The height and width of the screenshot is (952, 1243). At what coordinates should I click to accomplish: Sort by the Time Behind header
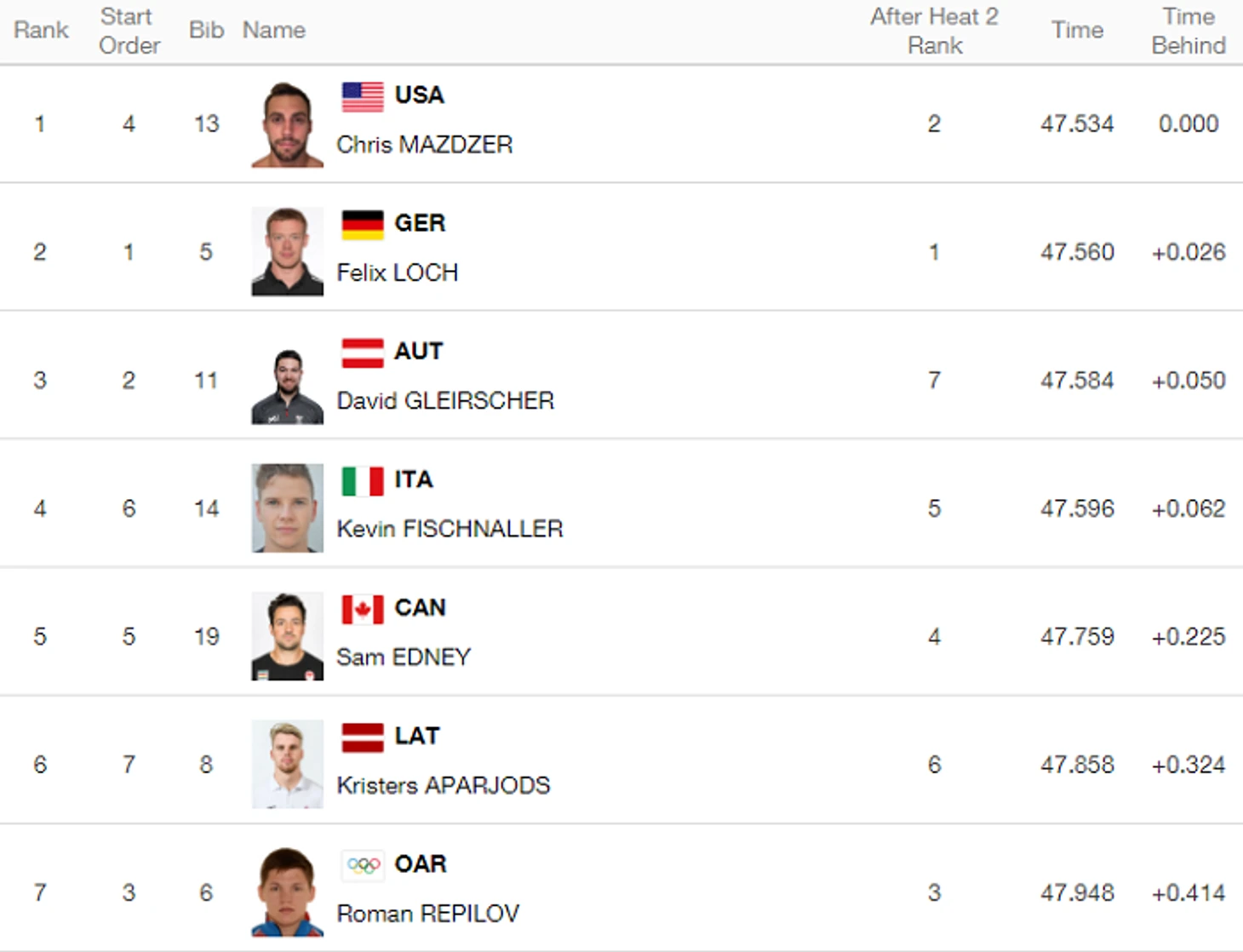[x=1189, y=31]
